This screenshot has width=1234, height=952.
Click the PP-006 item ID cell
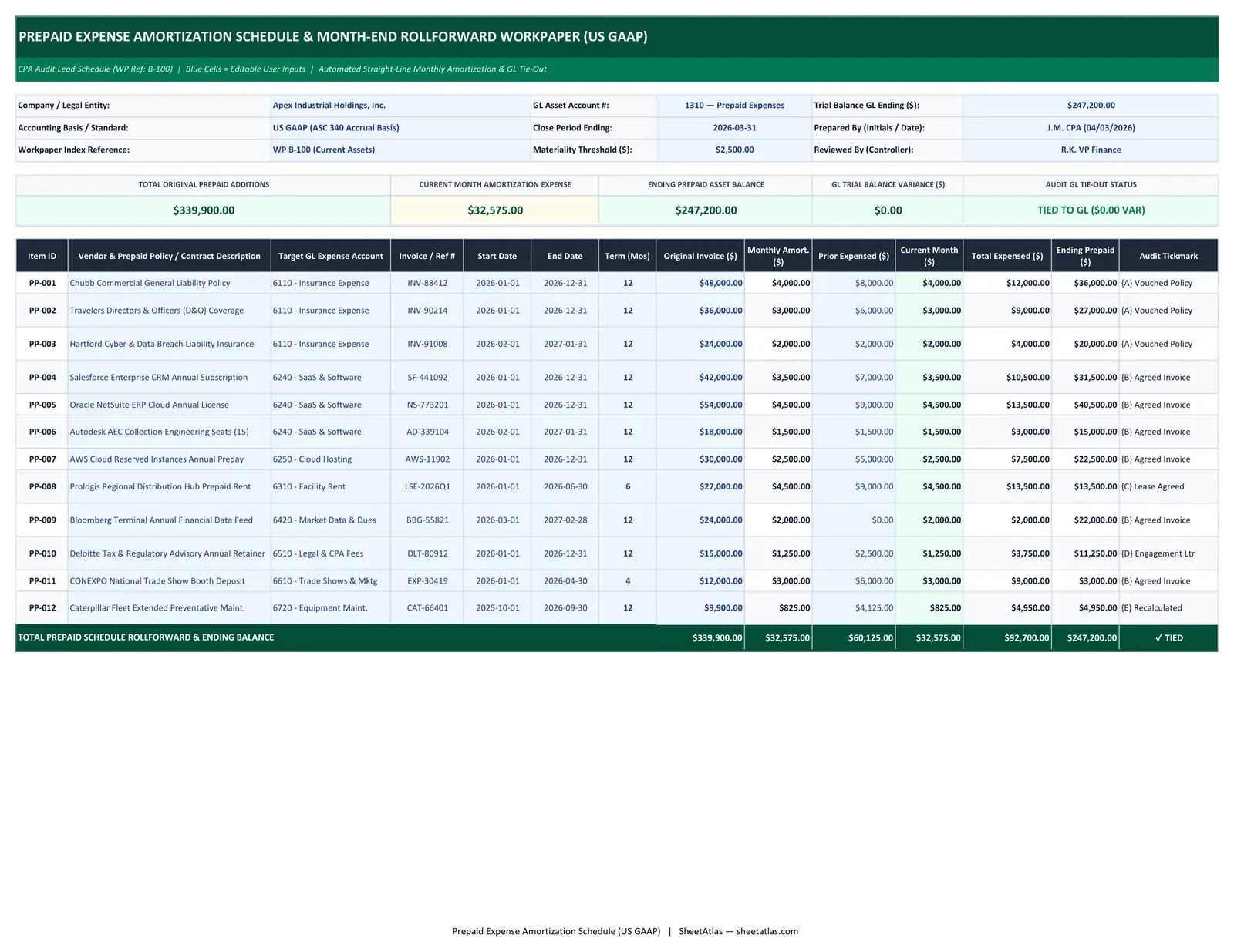point(42,432)
